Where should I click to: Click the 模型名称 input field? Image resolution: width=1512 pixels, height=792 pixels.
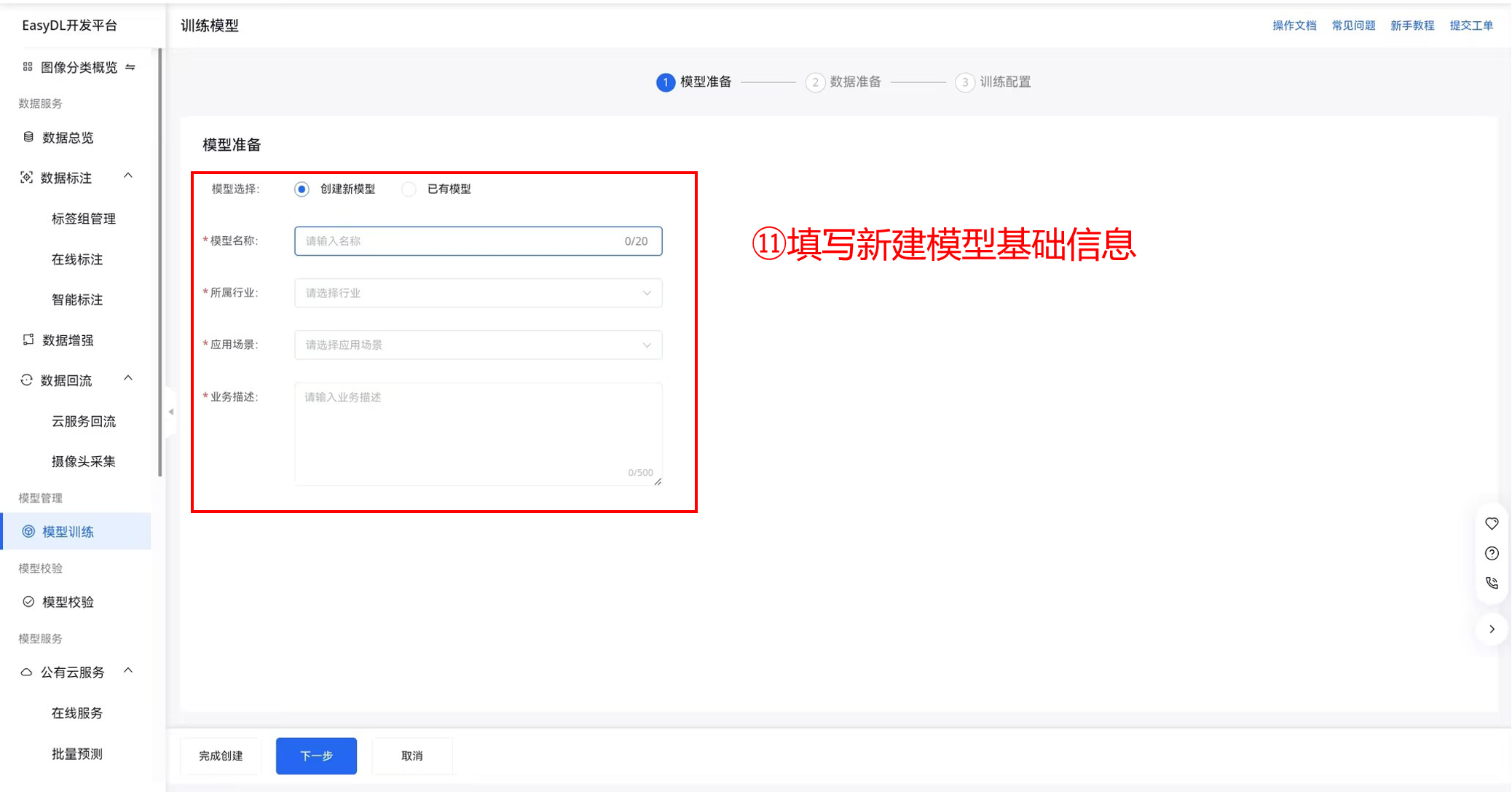[459, 241]
